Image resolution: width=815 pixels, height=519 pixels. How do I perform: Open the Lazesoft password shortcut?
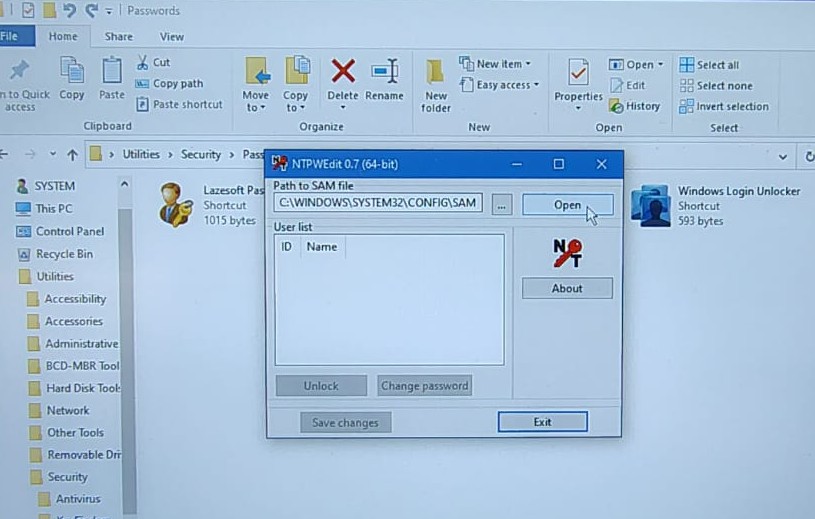(176, 204)
